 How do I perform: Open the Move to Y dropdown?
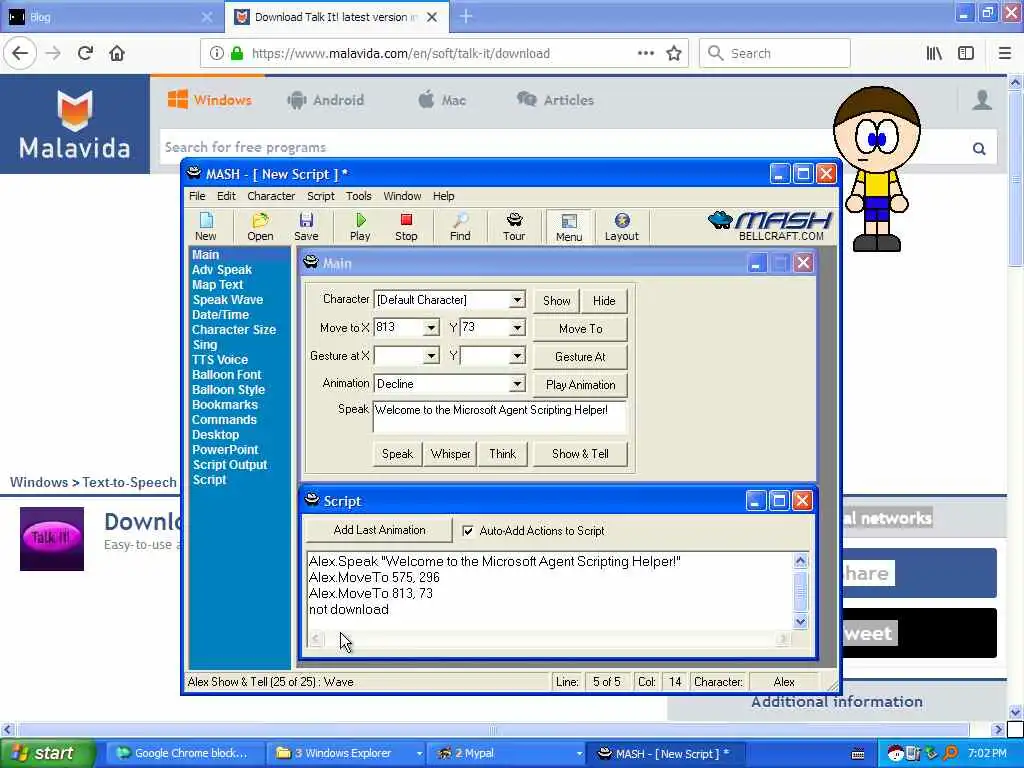click(x=517, y=327)
